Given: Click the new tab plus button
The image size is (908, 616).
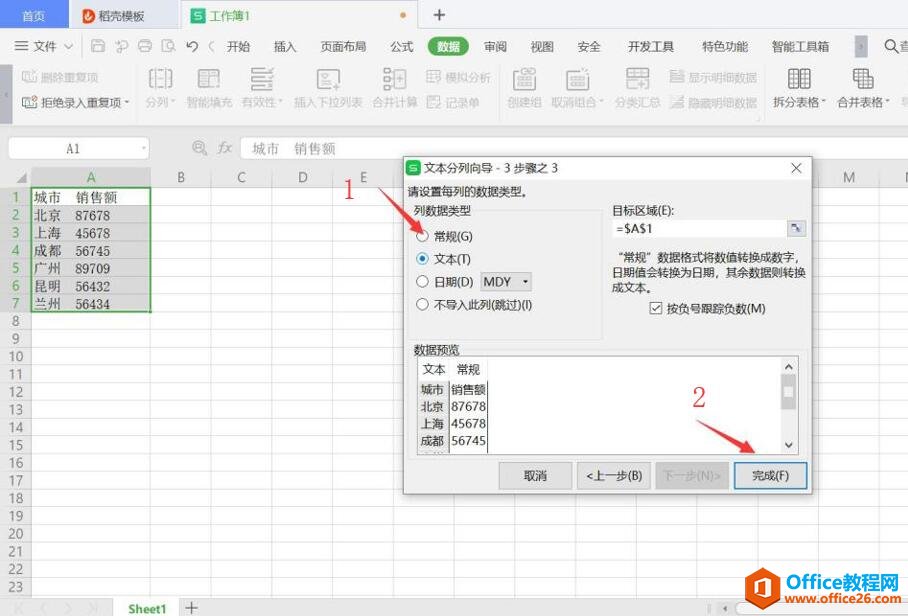Looking at the screenshot, I should pos(440,15).
